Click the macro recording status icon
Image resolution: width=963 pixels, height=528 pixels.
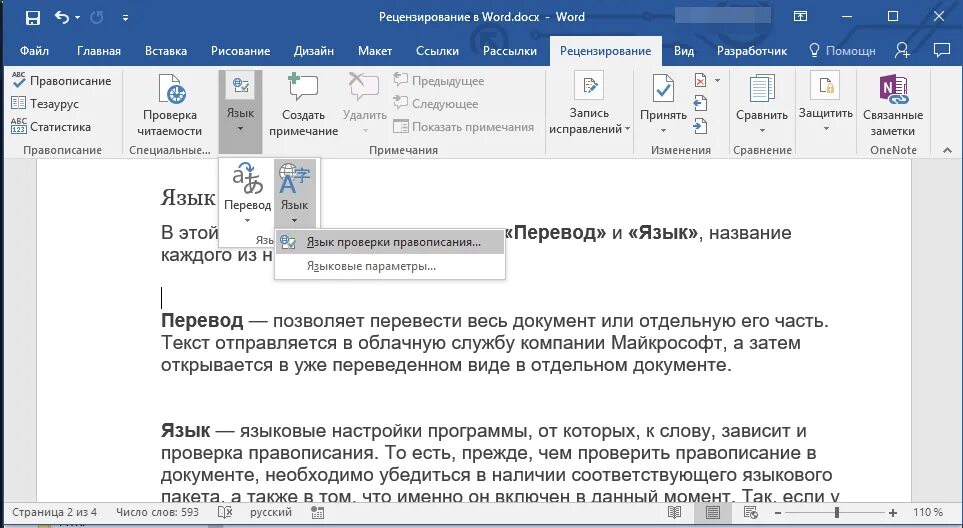(x=318, y=513)
